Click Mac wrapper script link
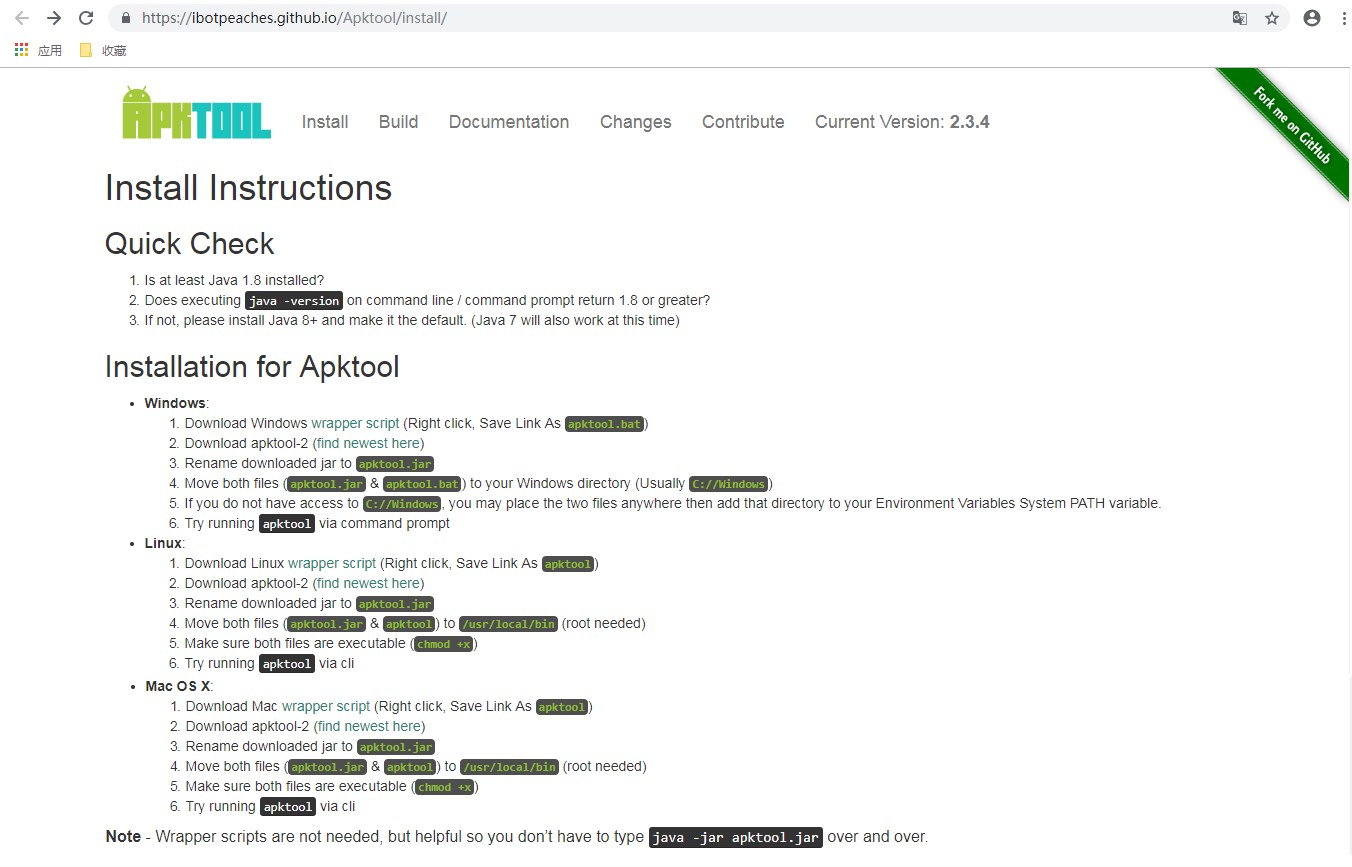This screenshot has height=867, width=1352. point(326,706)
